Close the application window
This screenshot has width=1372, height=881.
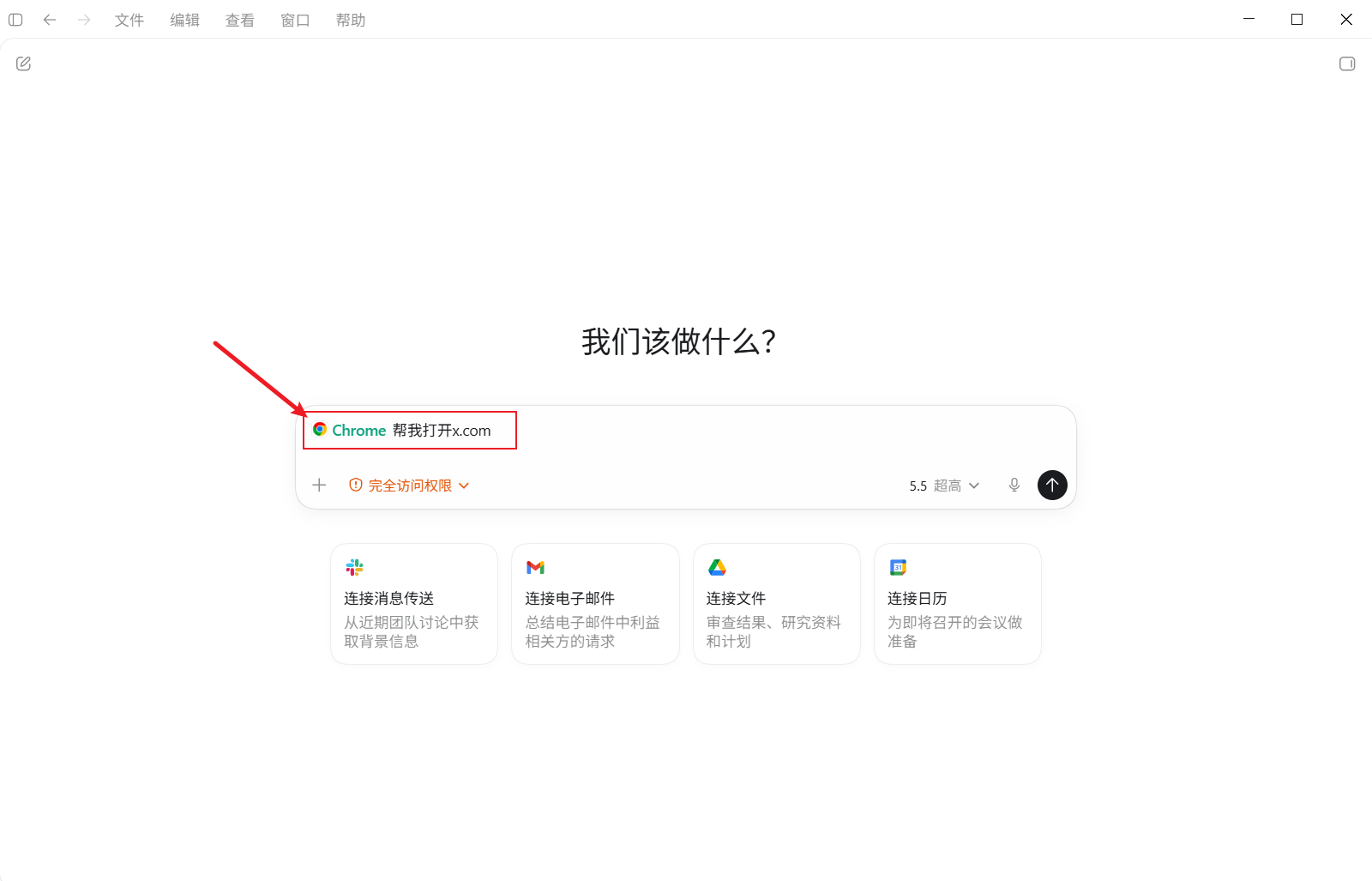1346,19
